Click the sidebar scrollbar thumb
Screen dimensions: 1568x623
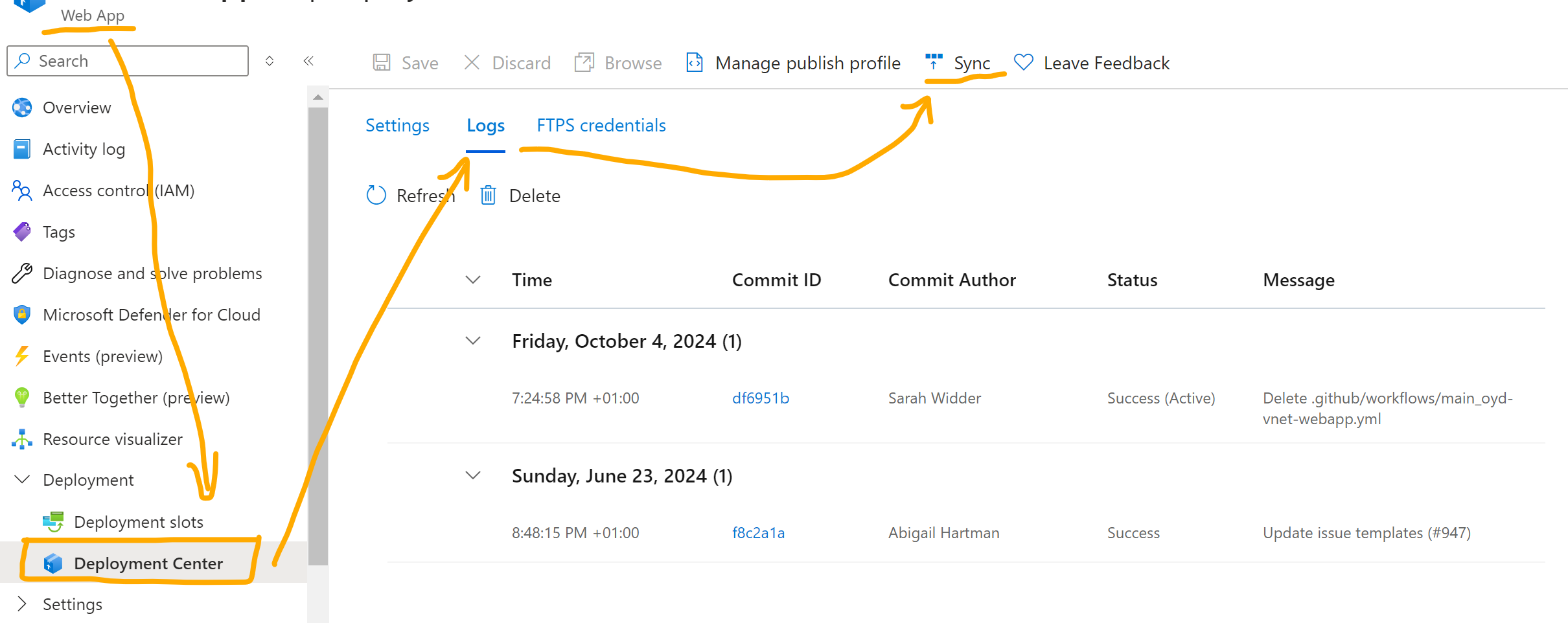[317, 337]
